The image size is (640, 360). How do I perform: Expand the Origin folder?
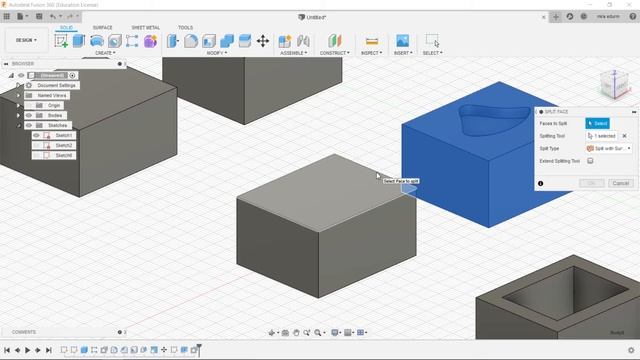18,105
